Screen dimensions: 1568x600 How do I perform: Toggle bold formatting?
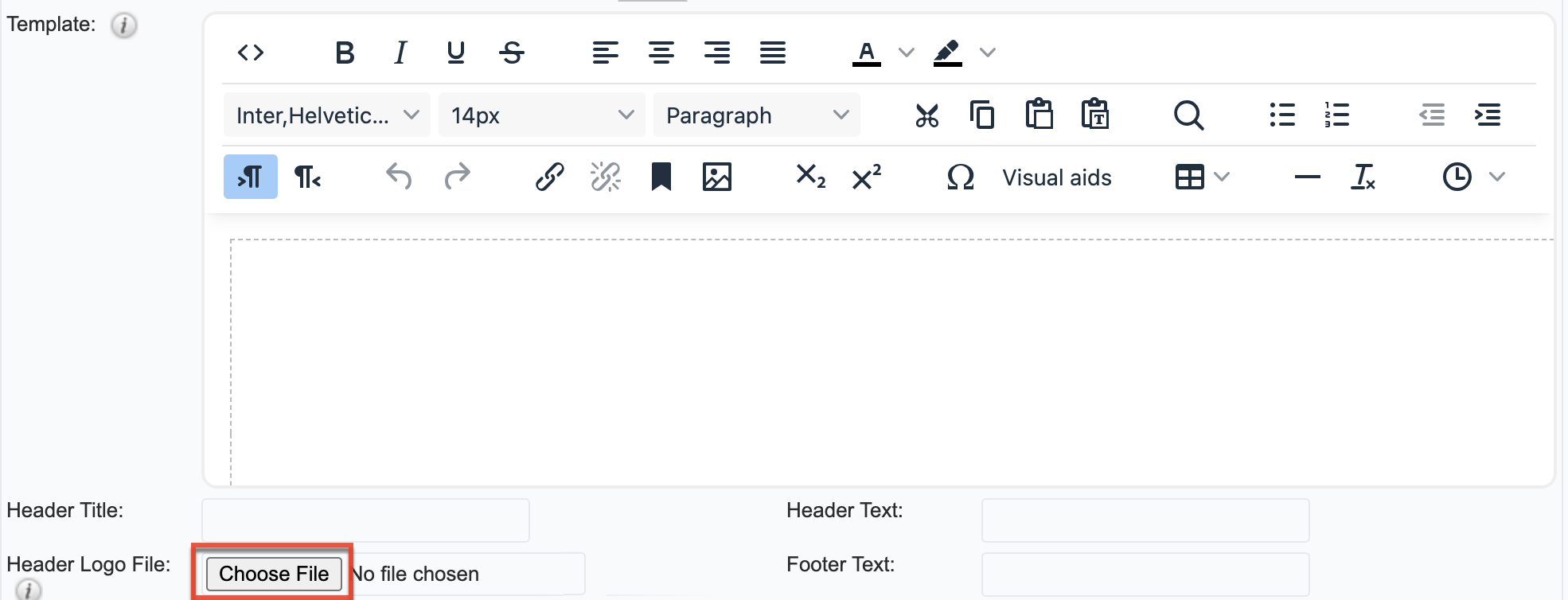point(344,53)
